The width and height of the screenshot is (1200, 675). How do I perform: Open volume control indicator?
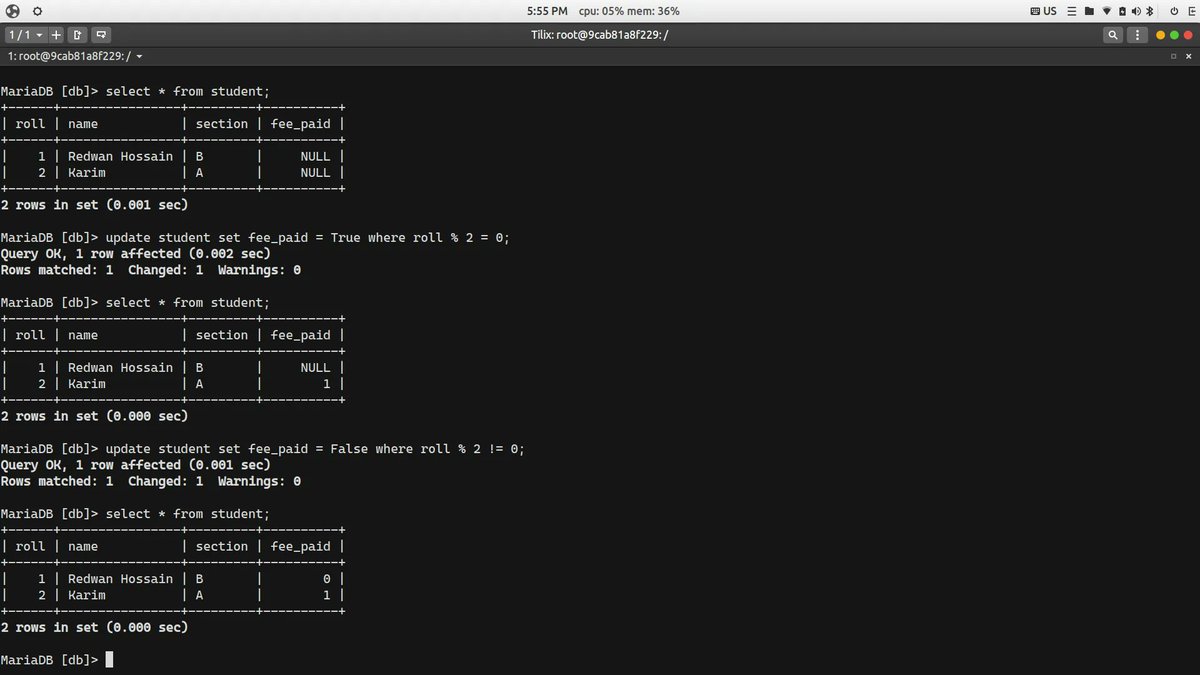click(1136, 11)
